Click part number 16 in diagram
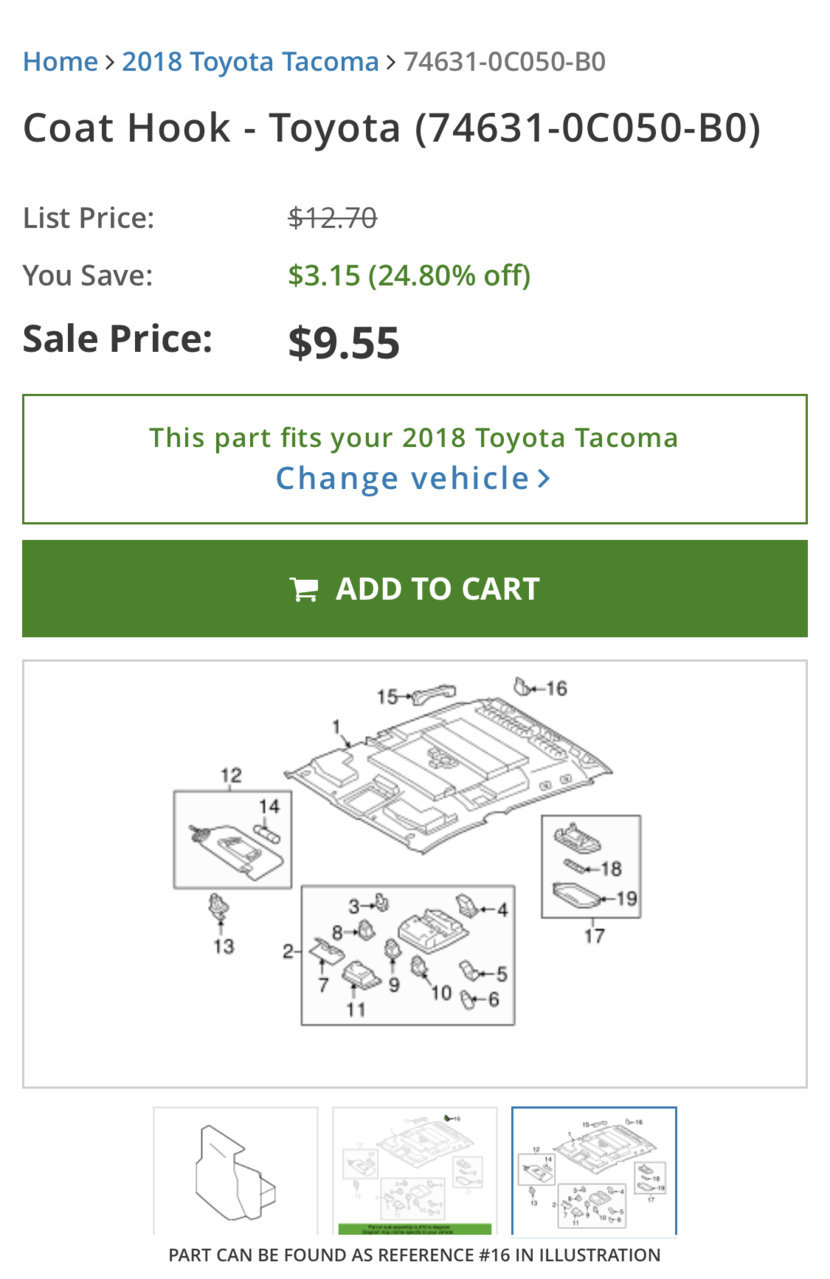This screenshot has height=1279, width=830. click(556, 688)
